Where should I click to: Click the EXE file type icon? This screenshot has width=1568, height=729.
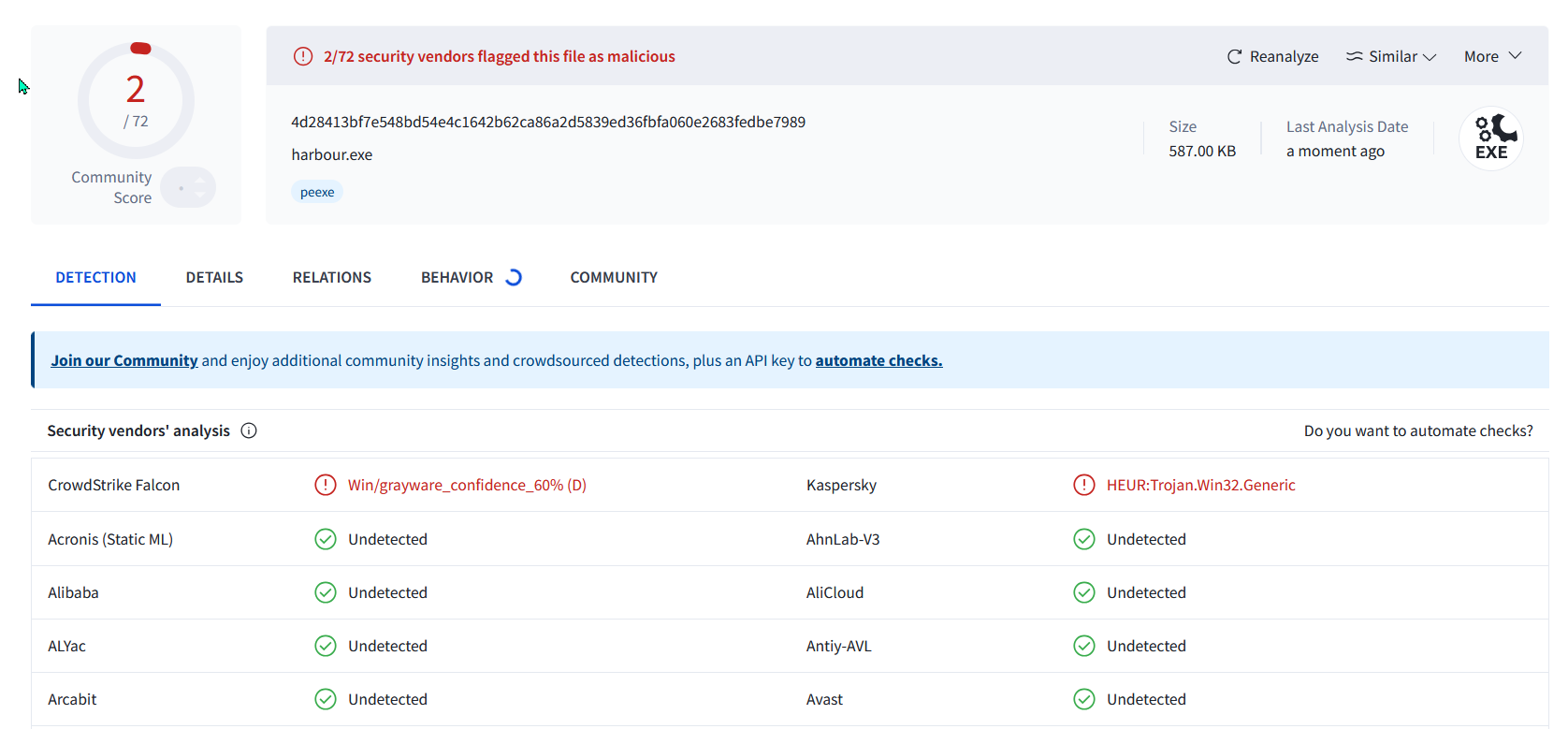point(1491,139)
